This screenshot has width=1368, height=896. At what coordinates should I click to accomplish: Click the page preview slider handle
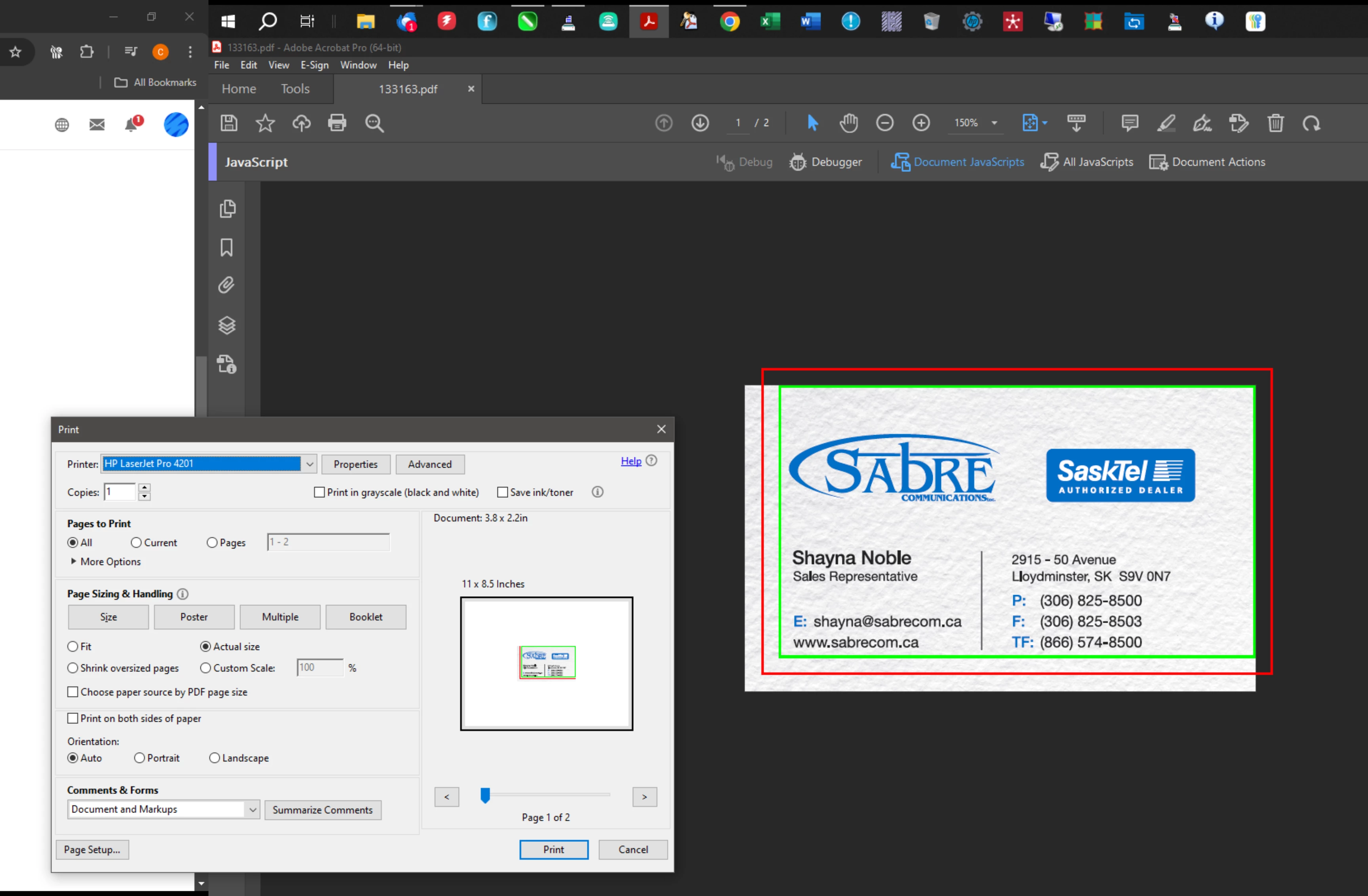485,795
